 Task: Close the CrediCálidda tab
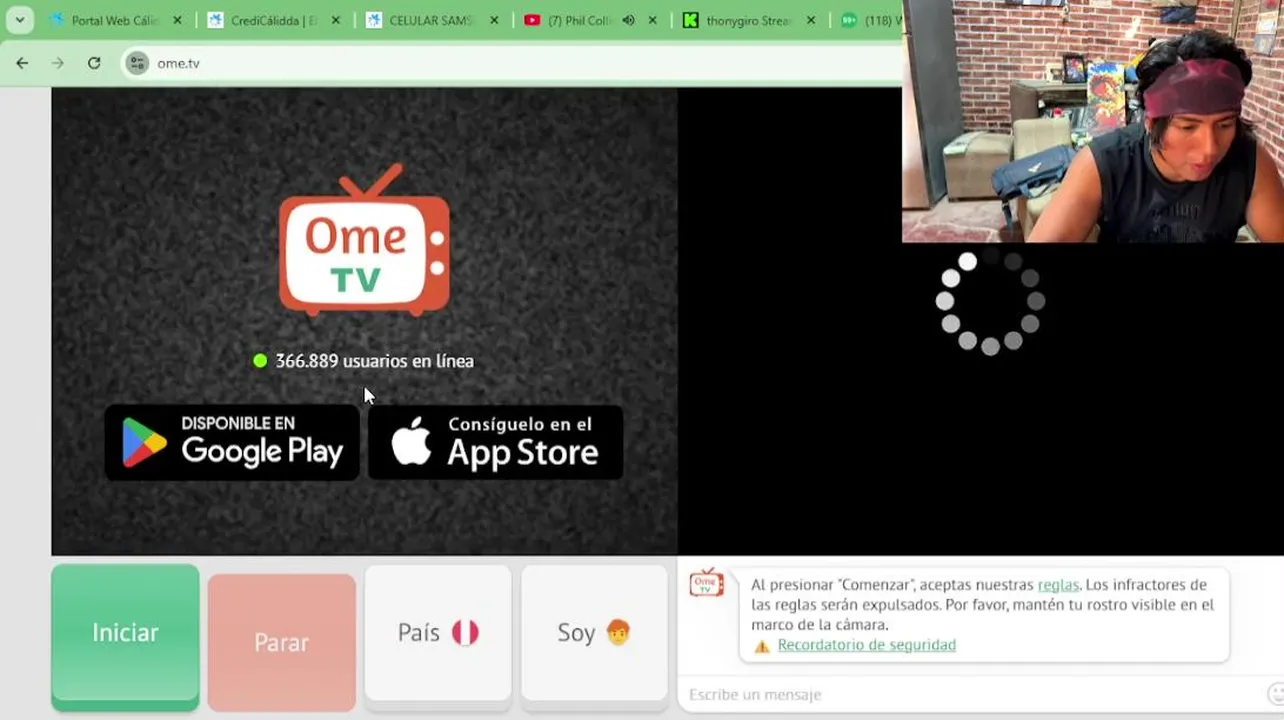tap(335, 20)
